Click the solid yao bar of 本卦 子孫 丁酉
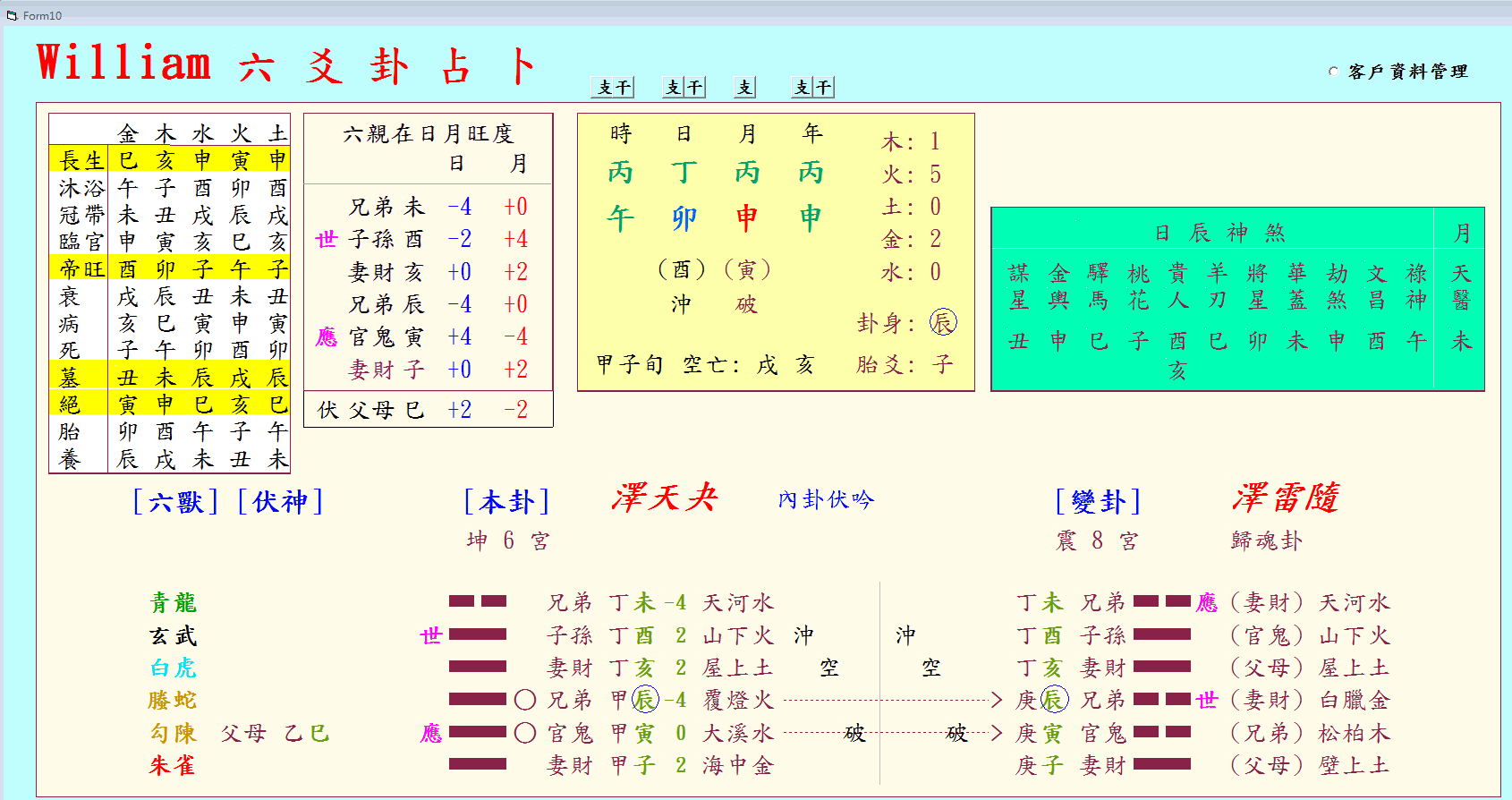Screen dimensions: 1512x800 (x=478, y=634)
